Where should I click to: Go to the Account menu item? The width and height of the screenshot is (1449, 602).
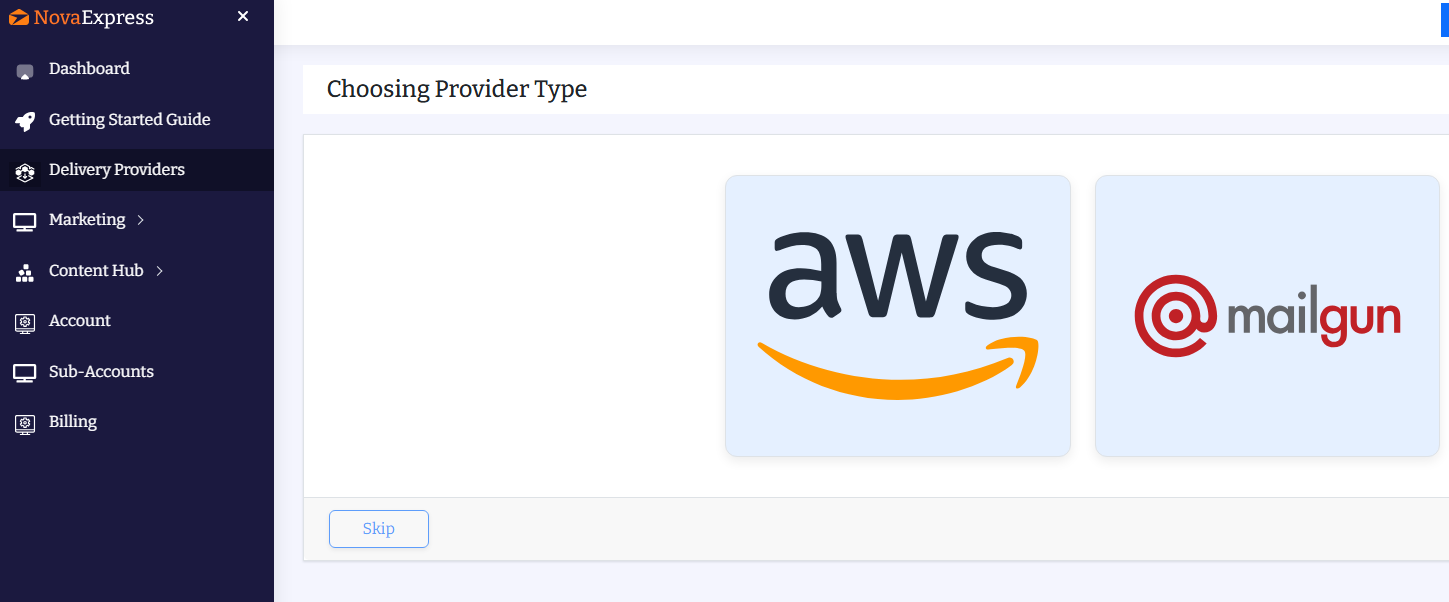[x=80, y=321]
